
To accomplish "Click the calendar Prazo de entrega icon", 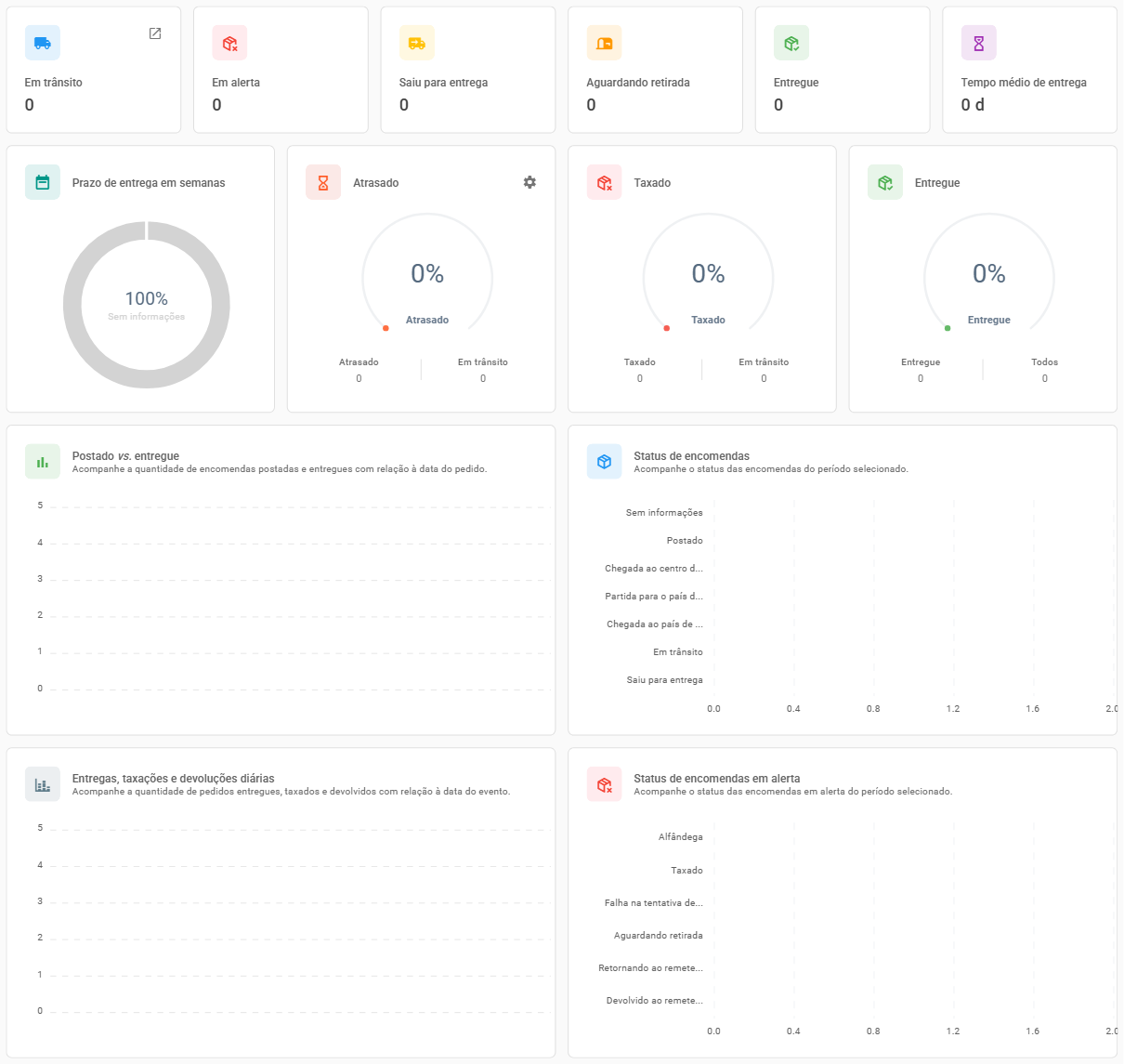I will tap(43, 182).
